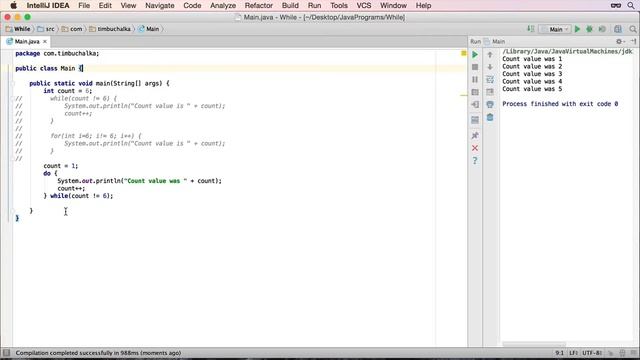This screenshot has height=360, width=640.
Task: Click the Exit icon in Run panel
Action: (x=475, y=104)
